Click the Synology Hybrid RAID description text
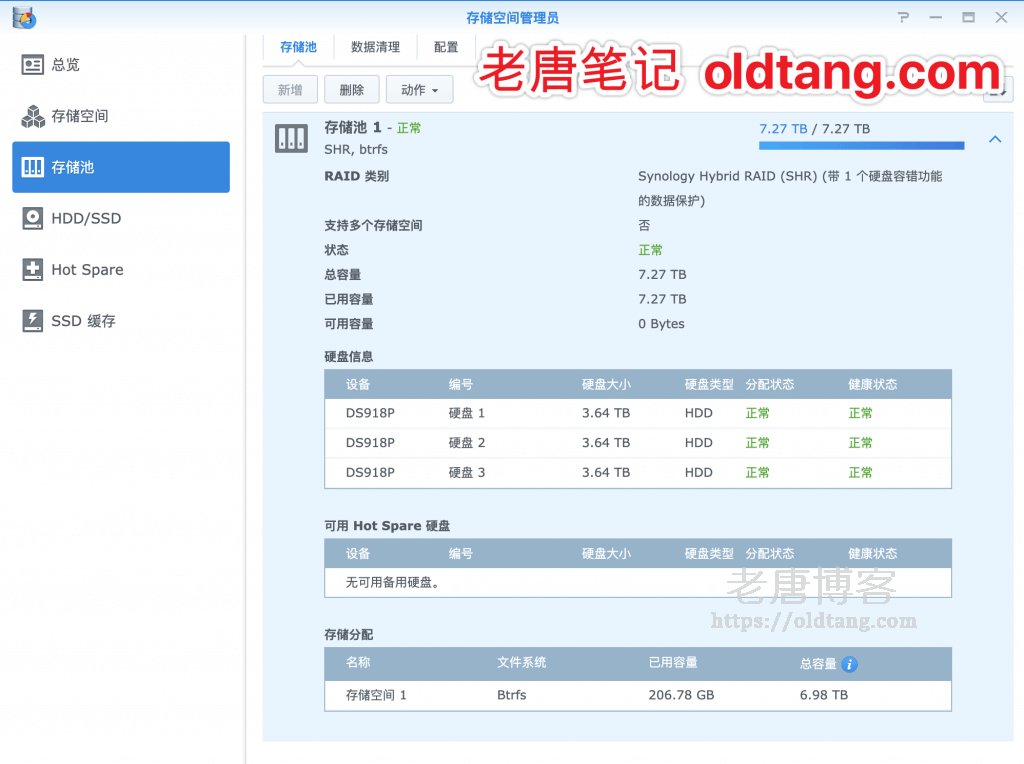Viewport: 1024px width, 764px height. point(790,188)
